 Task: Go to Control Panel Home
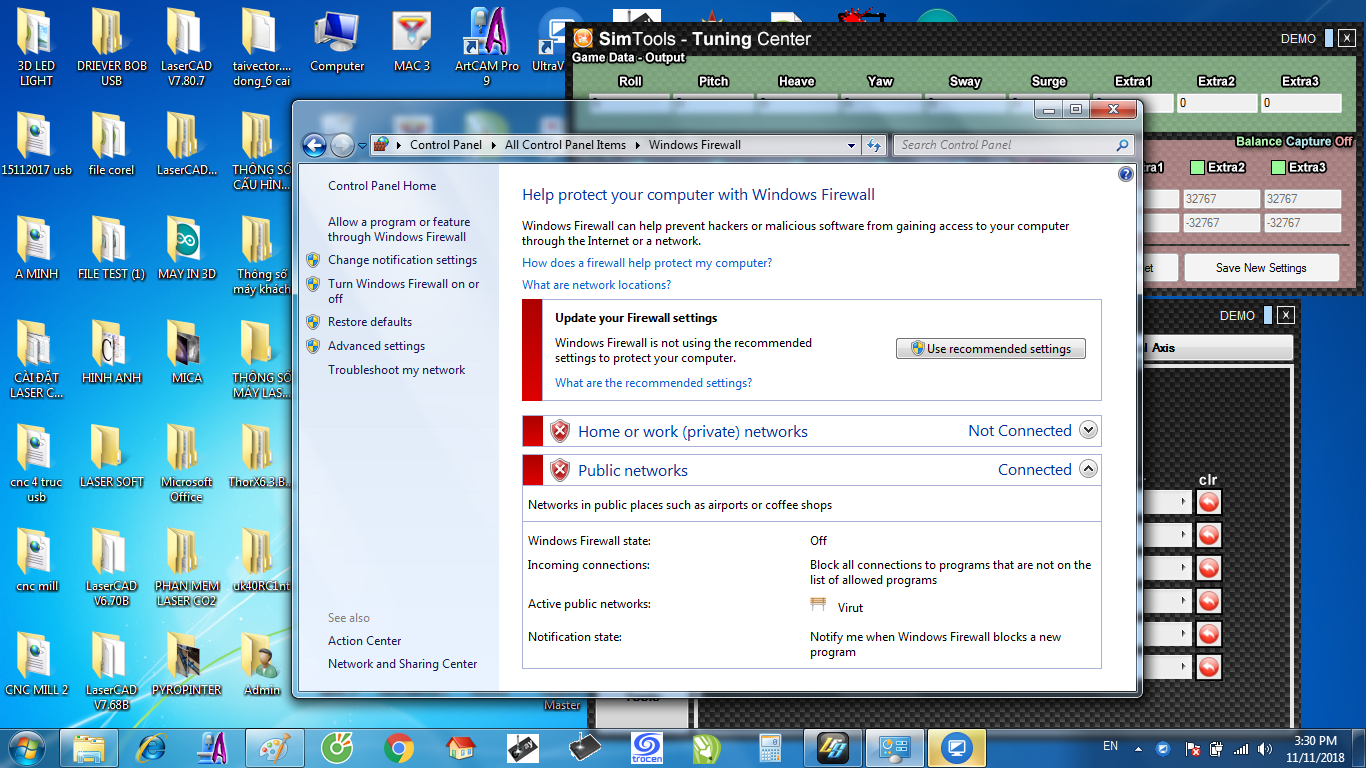click(382, 186)
